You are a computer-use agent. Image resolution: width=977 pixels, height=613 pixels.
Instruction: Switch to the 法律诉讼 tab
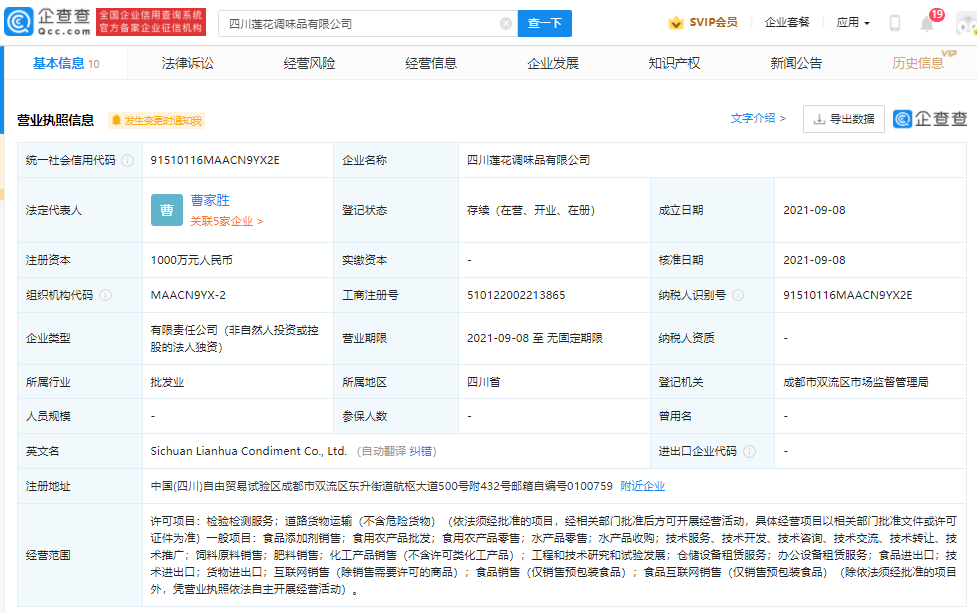click(x=188, y=63)
